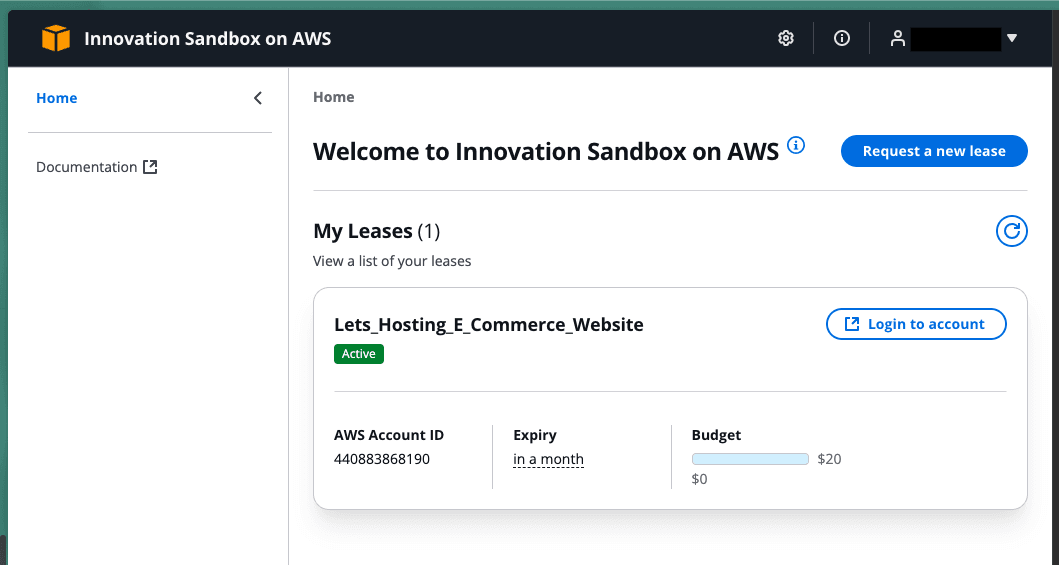The image size is (1059, 565).
Task: Refresh the My Leases list
Action: pos(1012,232)
